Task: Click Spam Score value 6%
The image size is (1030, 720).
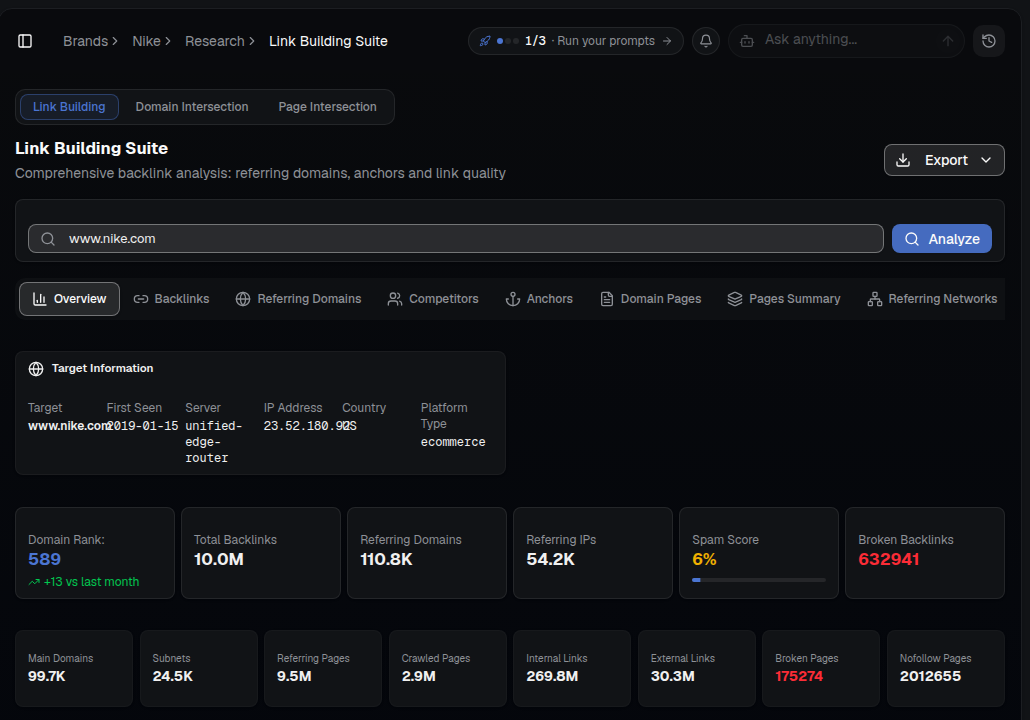Action: 704,560
